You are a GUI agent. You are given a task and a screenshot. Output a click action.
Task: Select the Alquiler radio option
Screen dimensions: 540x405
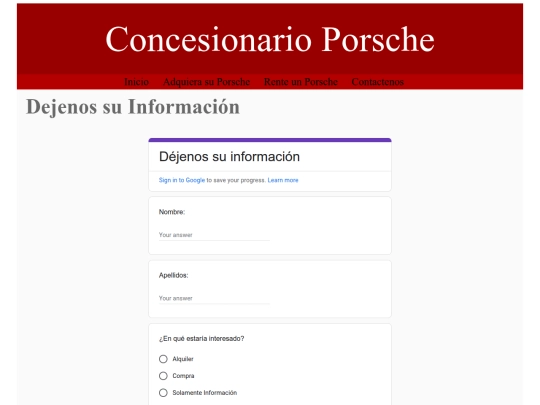click(163, 359)
